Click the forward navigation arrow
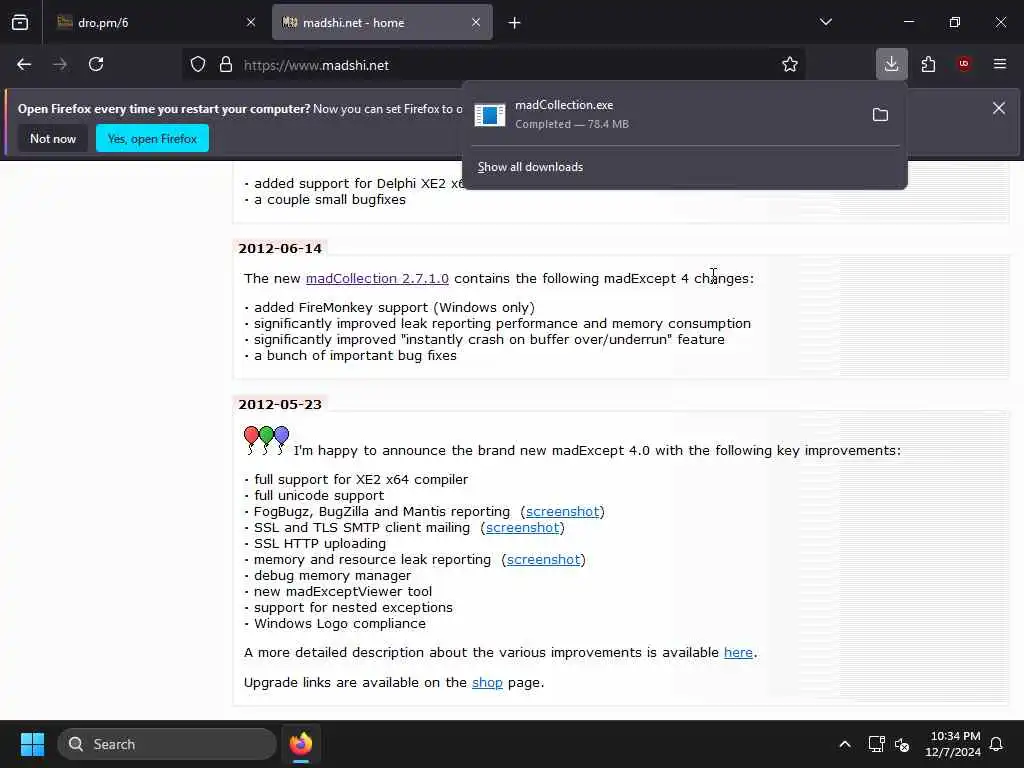This screenshot has height=768, width=1024. 60,64
